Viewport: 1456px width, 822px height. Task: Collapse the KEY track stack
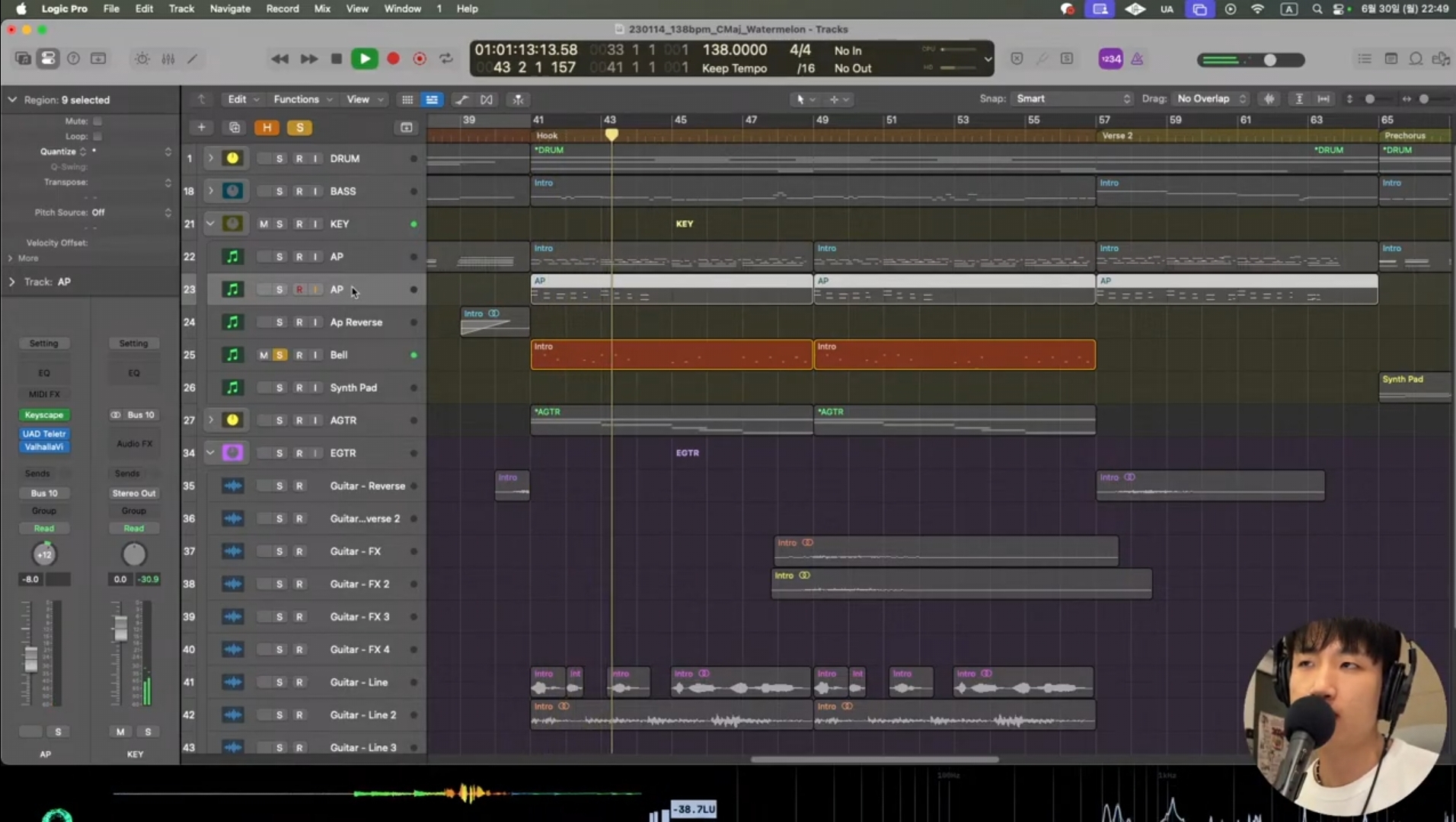pyautogui.click(x=210, y=224)
